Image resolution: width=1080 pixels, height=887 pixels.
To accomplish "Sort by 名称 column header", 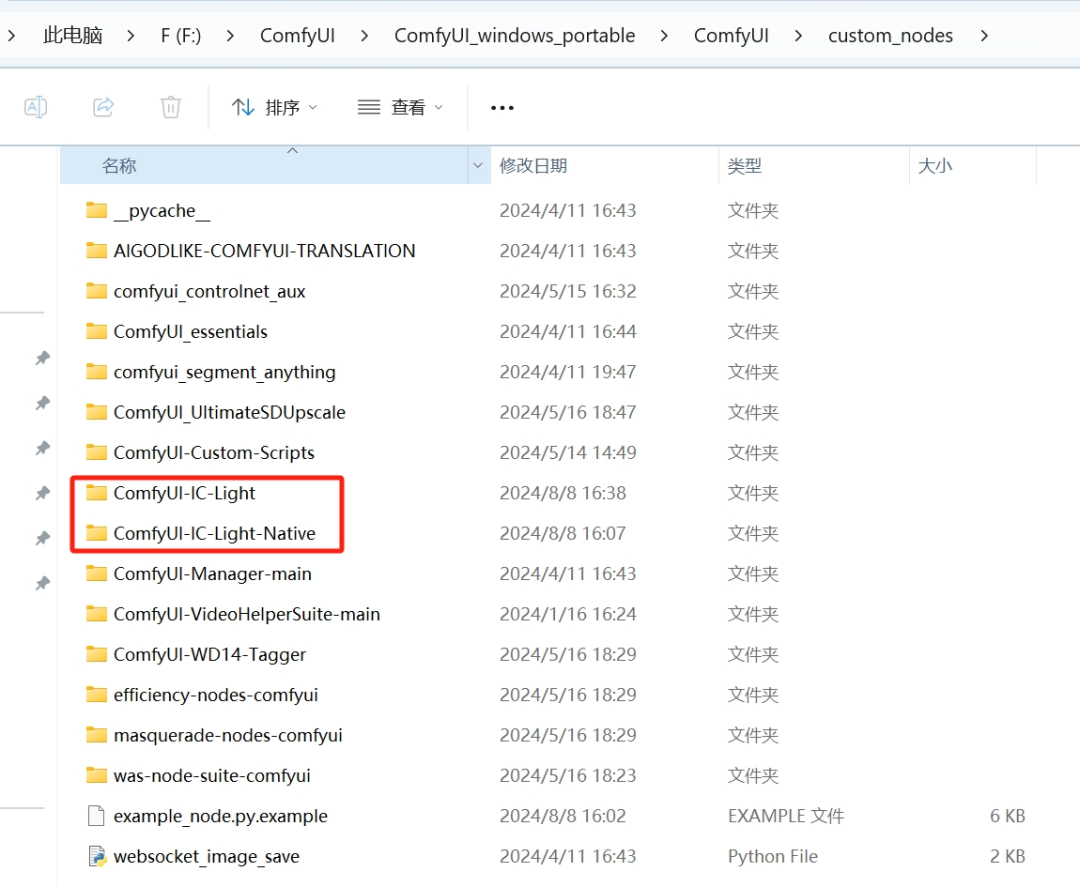I will point(264,165).
